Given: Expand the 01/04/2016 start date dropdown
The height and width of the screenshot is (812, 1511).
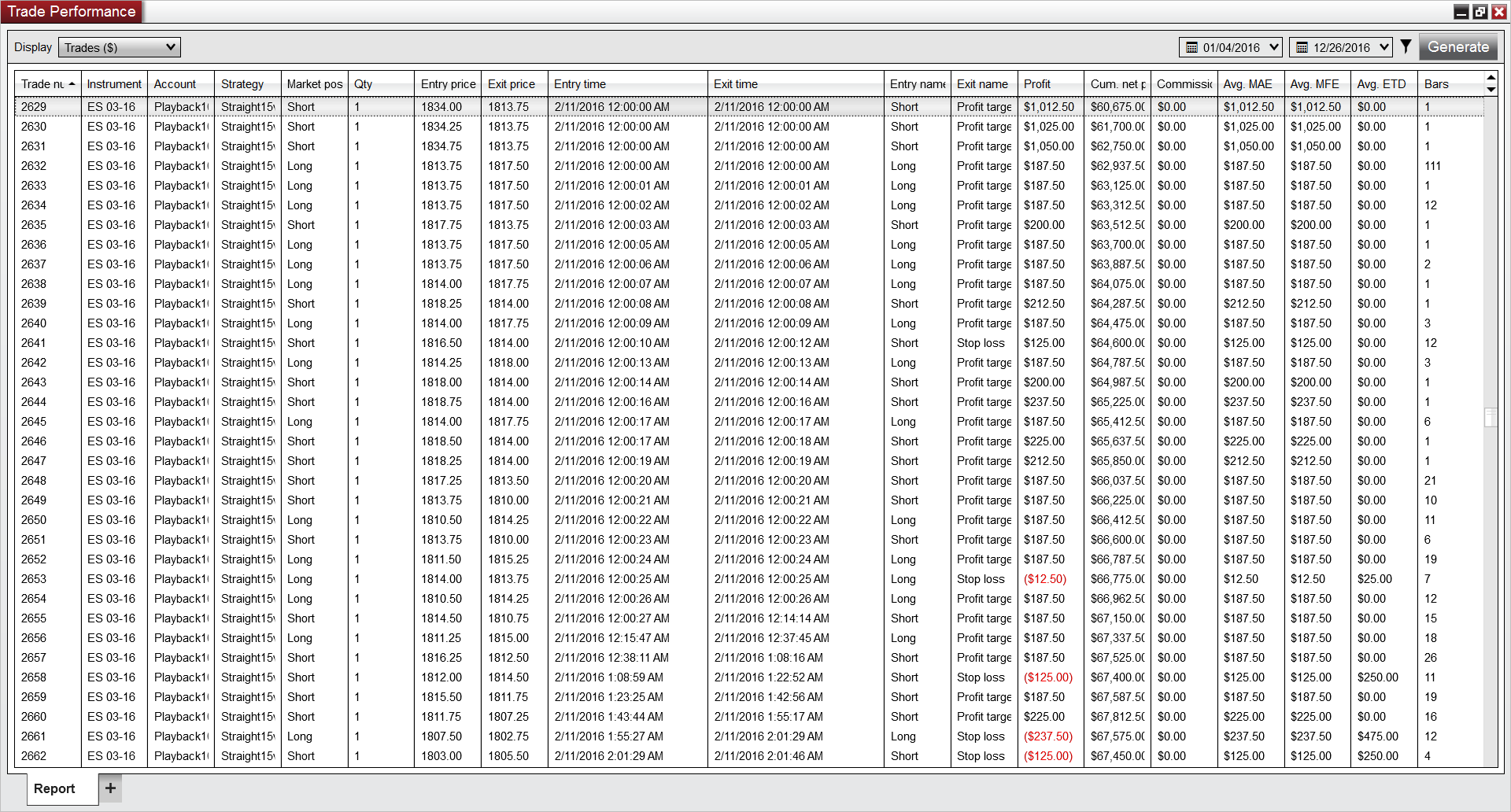Looking at the screenshot, I should [x=1274, y=47].
